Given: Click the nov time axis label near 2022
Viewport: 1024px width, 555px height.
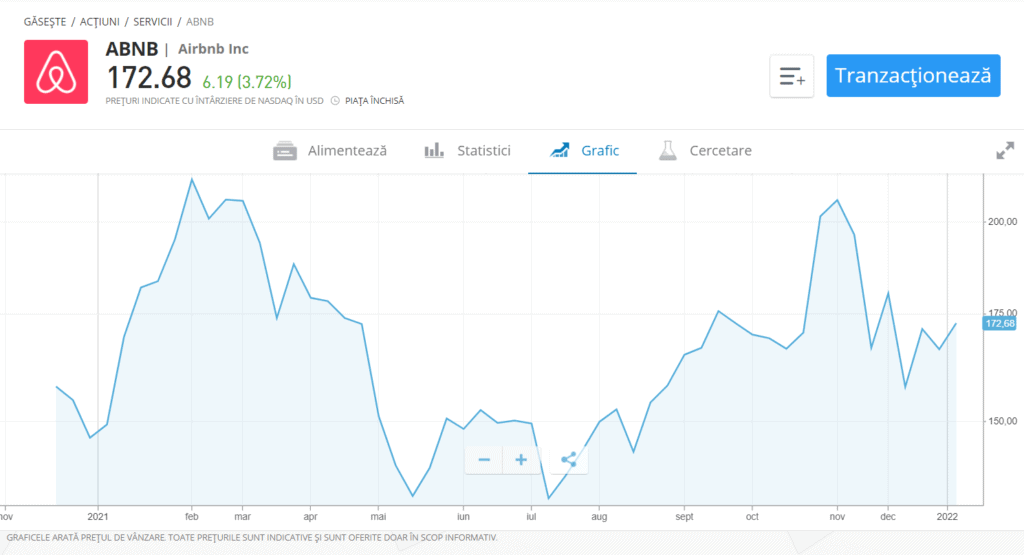Looking at the screenshot, I should point(837,516).
